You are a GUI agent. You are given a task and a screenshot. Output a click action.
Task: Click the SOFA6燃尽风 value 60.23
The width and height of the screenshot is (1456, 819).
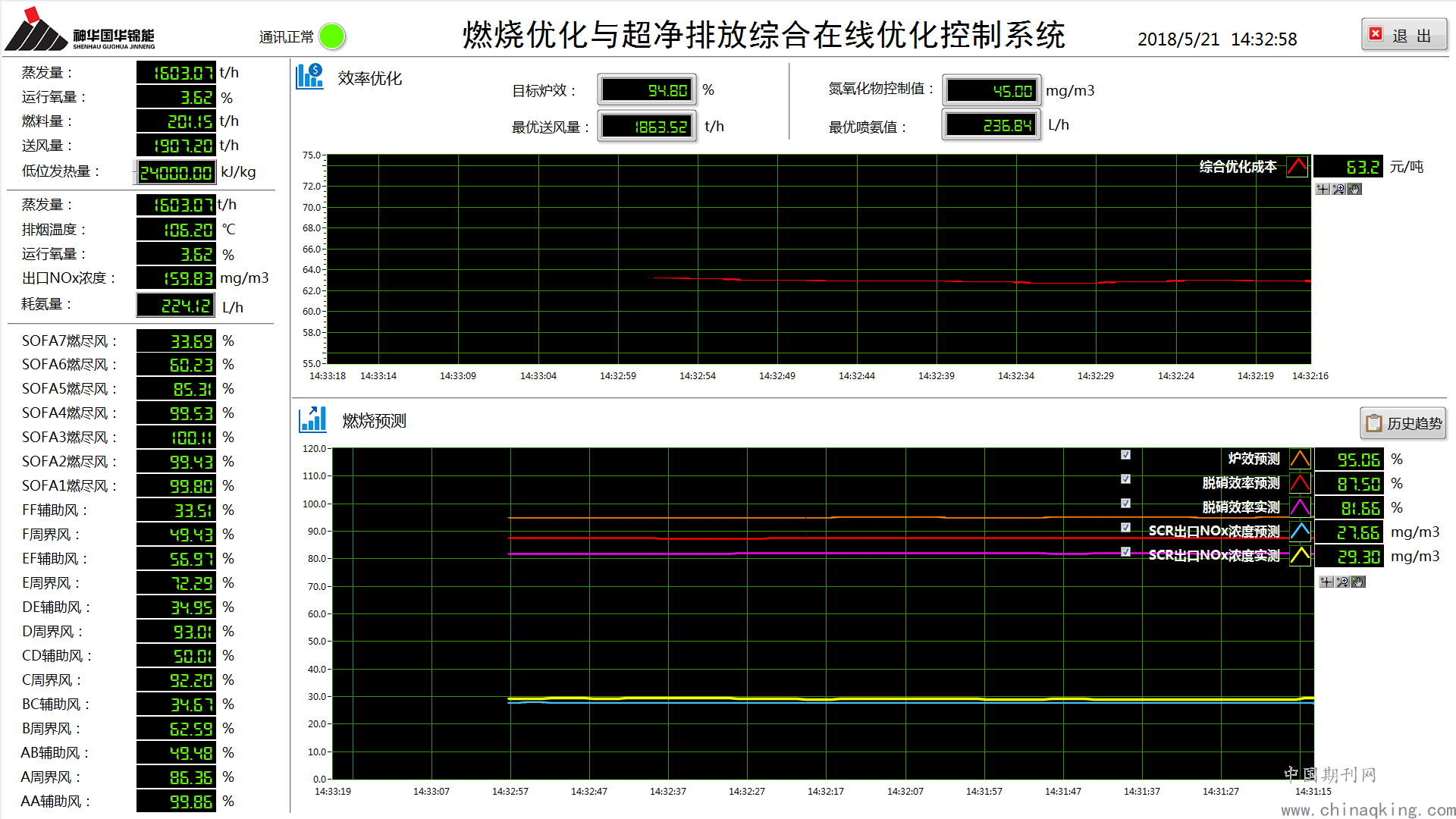[x=176, y=365]
